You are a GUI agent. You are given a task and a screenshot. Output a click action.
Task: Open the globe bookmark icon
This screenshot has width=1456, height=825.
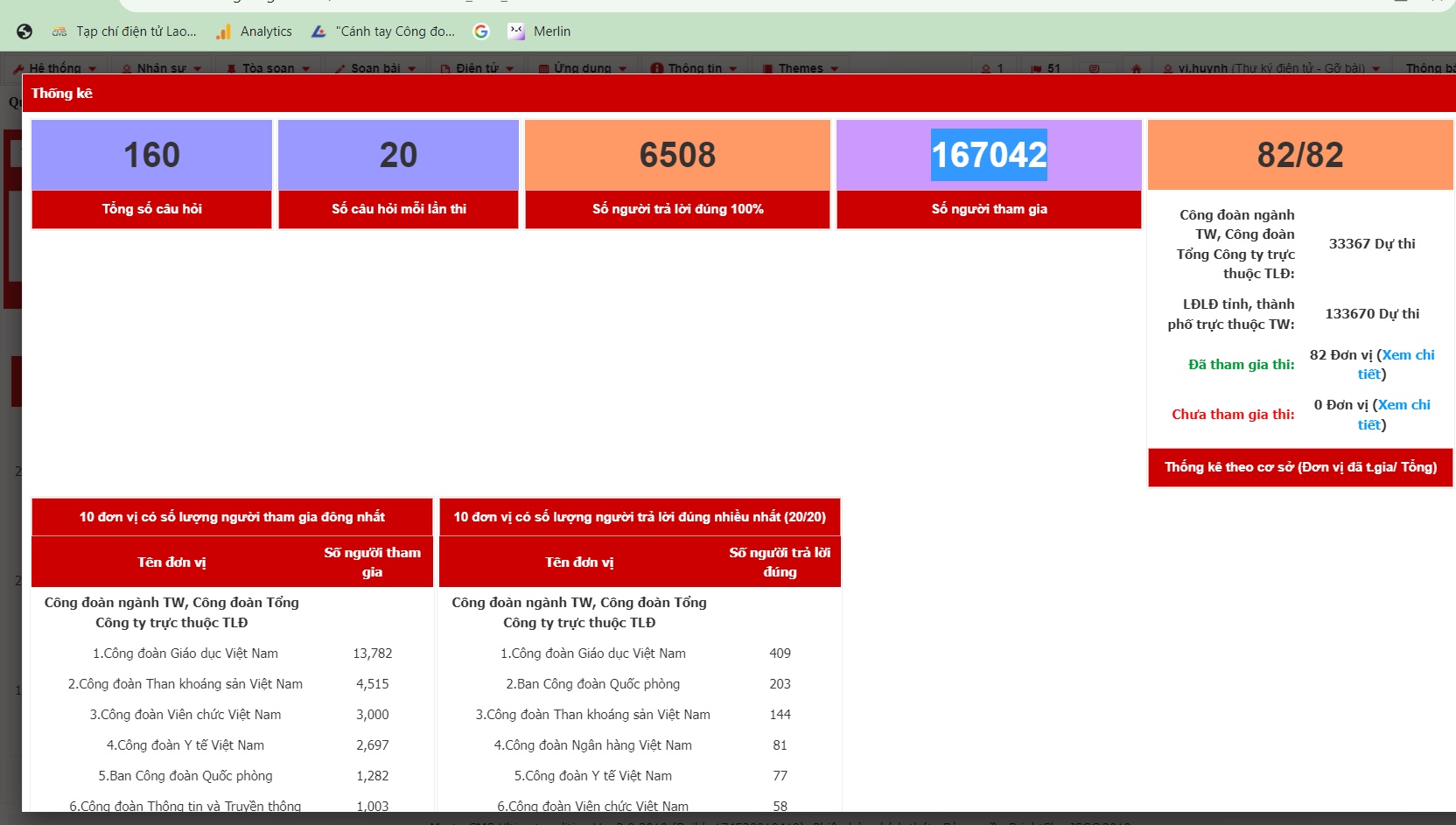(x=24, y=31)
